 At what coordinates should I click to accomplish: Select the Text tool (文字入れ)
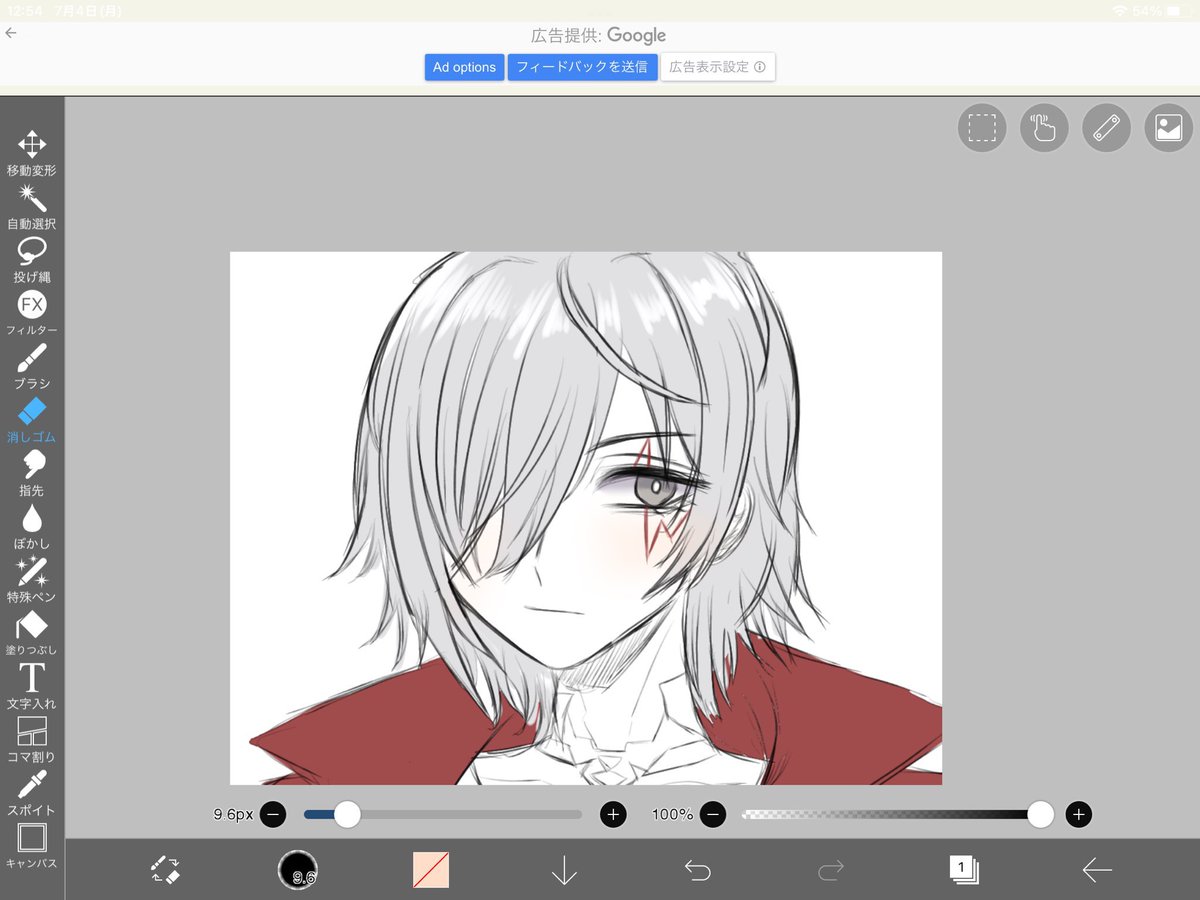click(x=32, y=686)
